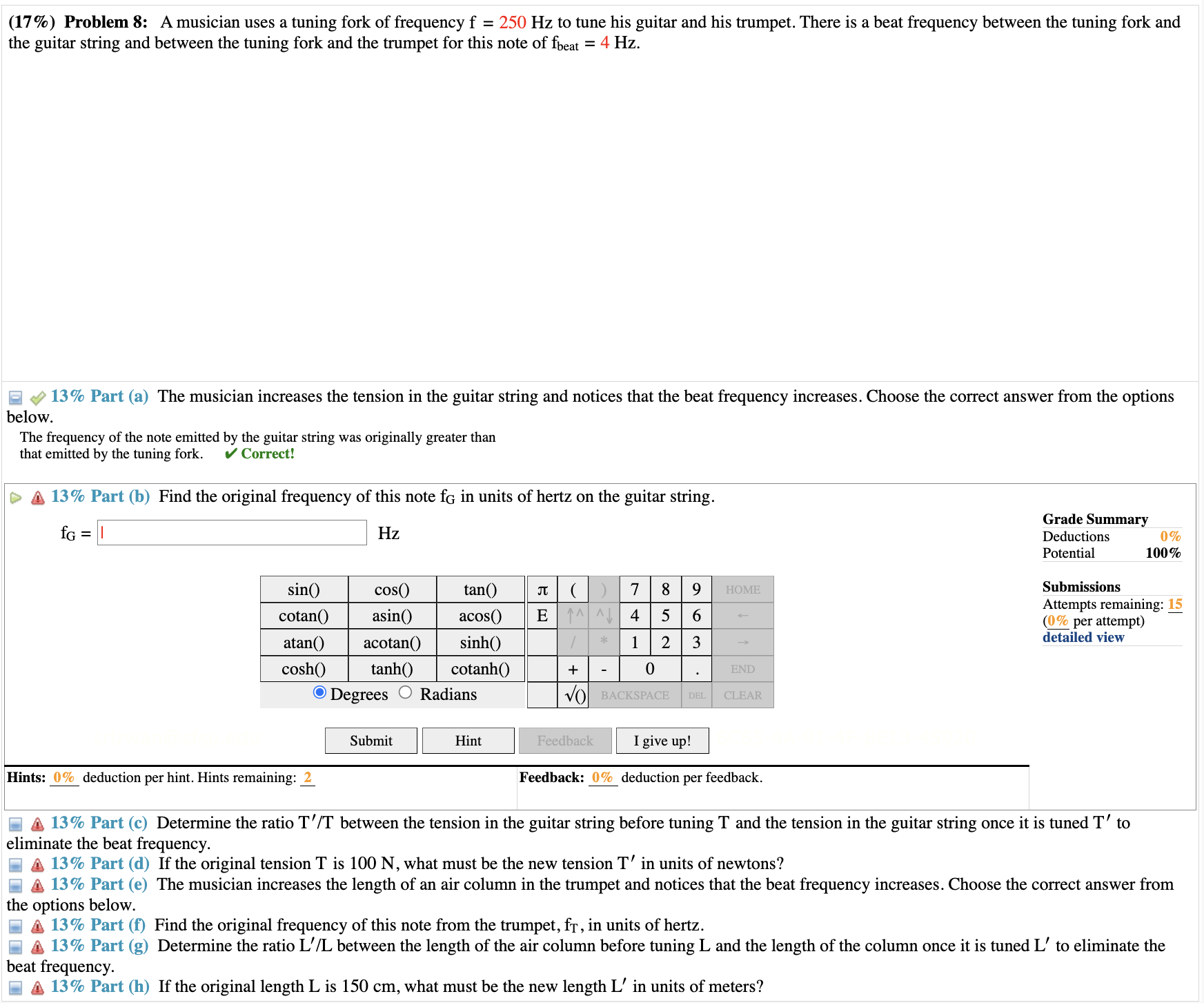The height and width of the screenshot is (1003, 1204).
Task: Click the cos() key on the keypad
Action: [x=391, y=589]
